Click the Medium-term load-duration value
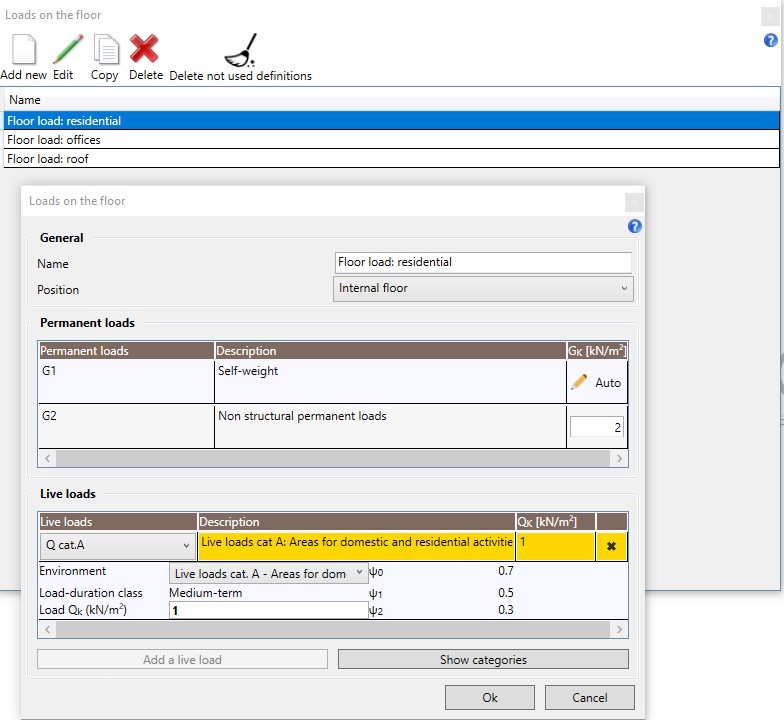 [x=206, y=592]
